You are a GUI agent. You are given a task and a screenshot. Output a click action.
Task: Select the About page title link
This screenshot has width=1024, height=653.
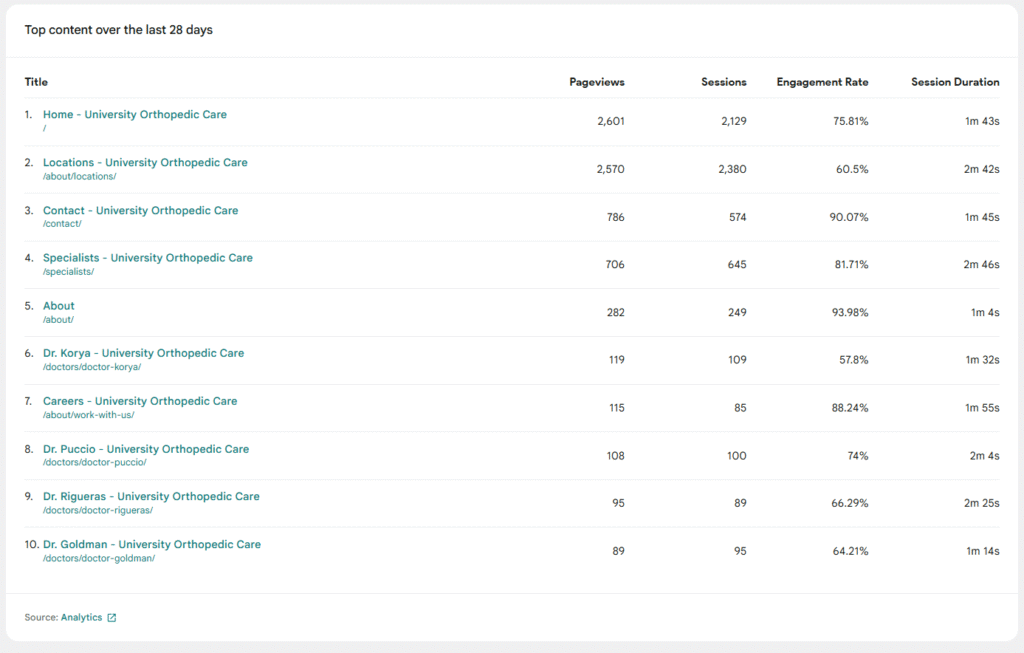tap(58, 306)
